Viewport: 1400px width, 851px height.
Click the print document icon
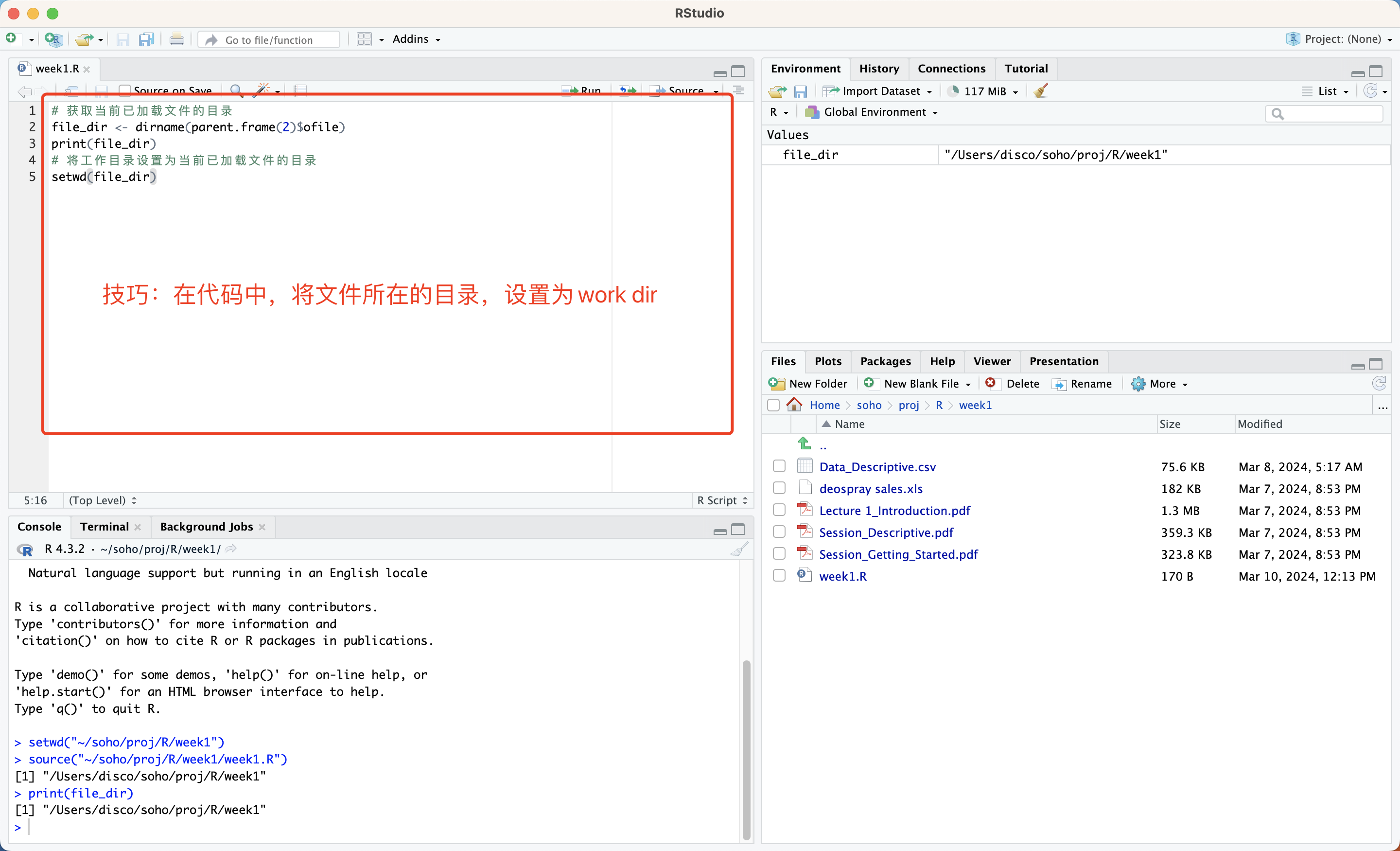pos(177,39)
